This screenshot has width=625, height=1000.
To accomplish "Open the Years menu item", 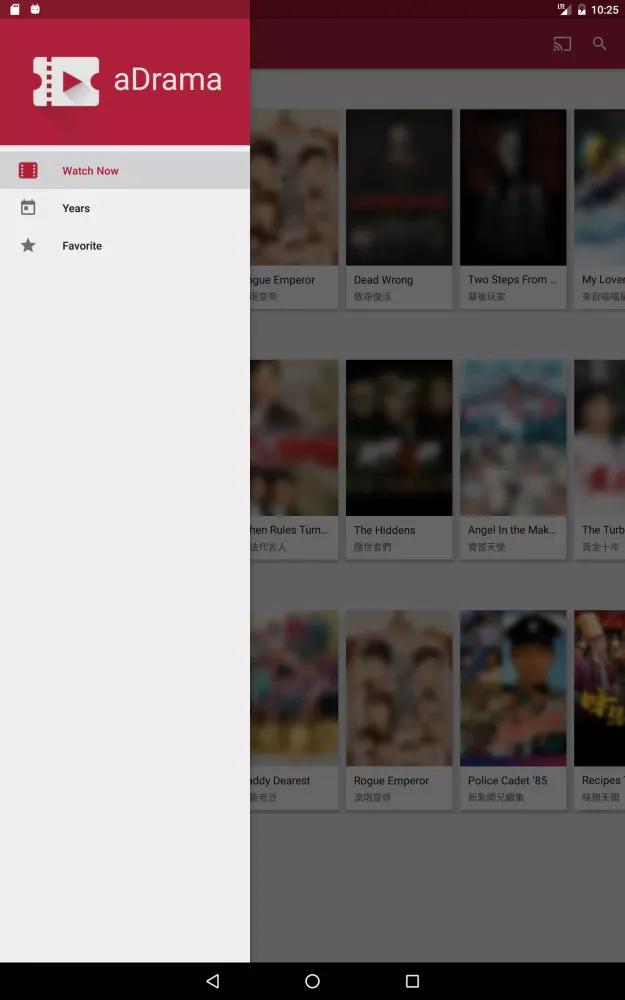I will coord(125,208).
